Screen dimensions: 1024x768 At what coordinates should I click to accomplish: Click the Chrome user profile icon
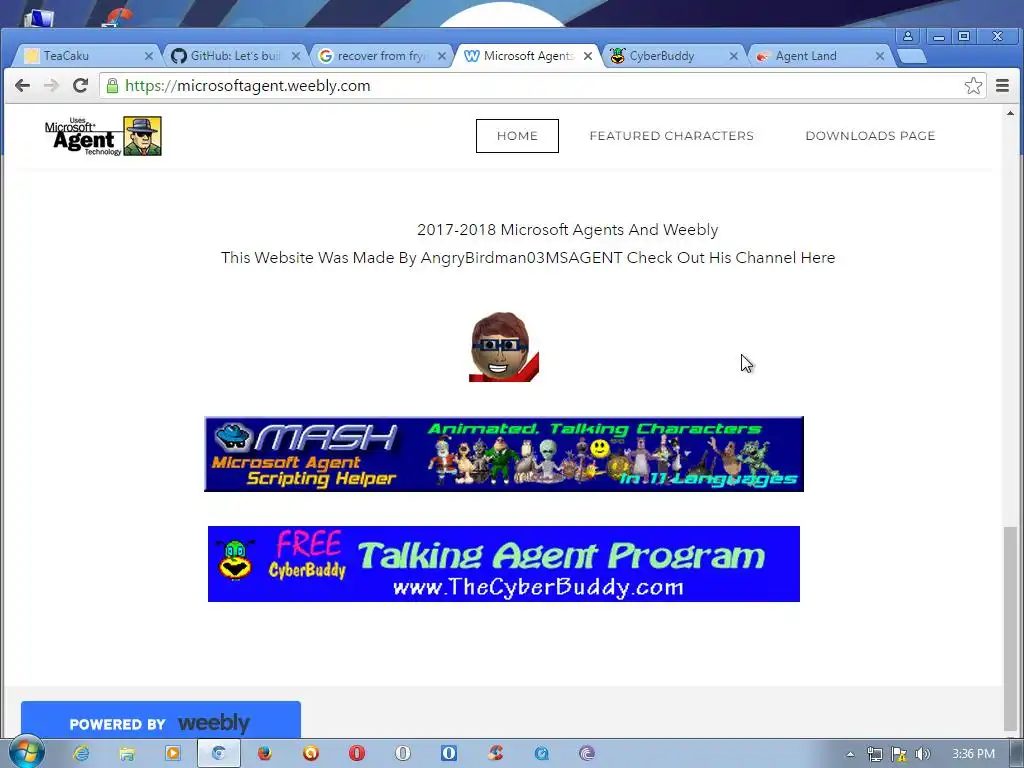(908, 37)
